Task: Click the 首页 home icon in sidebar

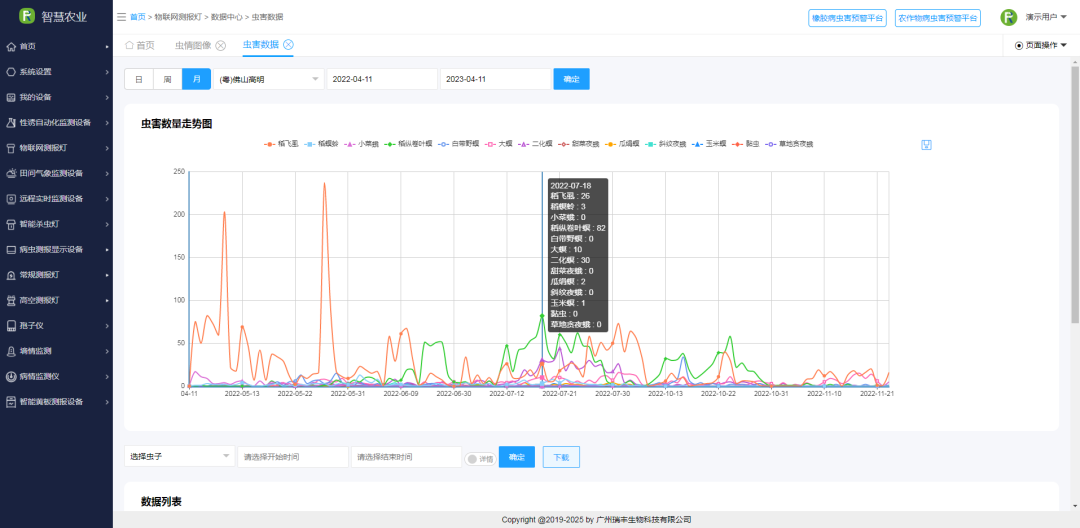Action: [x=11, y=46]
